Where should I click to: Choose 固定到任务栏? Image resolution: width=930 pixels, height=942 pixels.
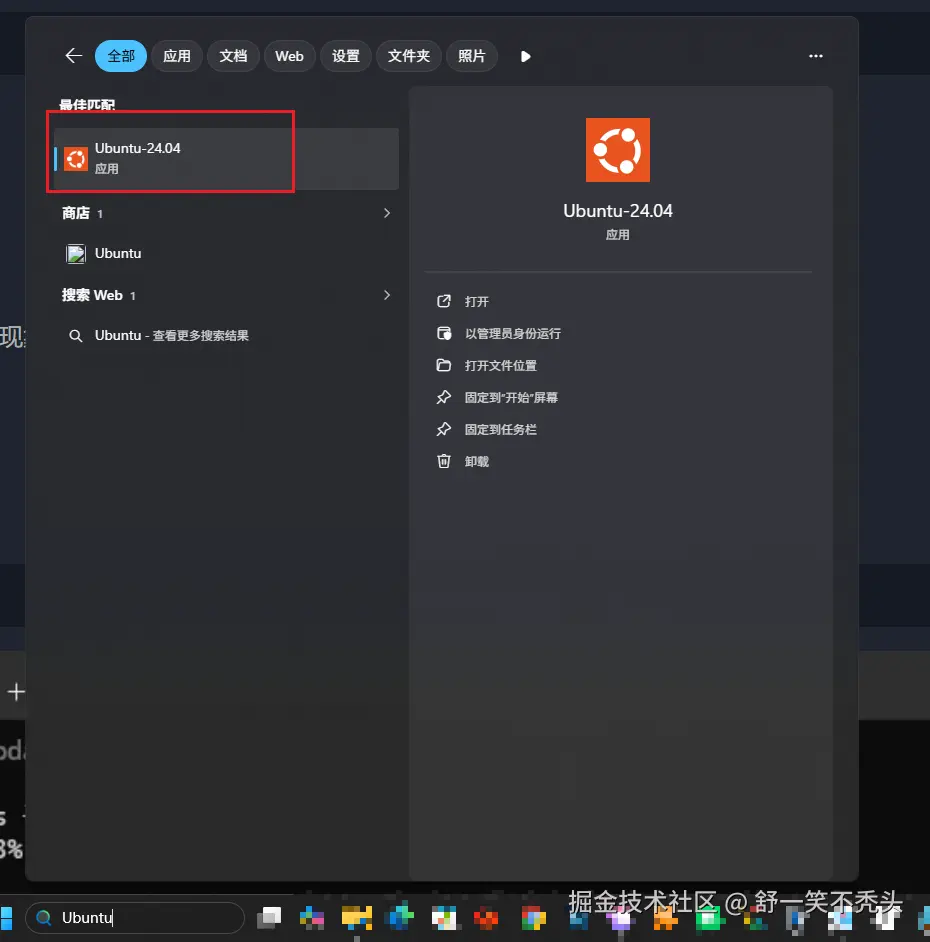(500, 430)
